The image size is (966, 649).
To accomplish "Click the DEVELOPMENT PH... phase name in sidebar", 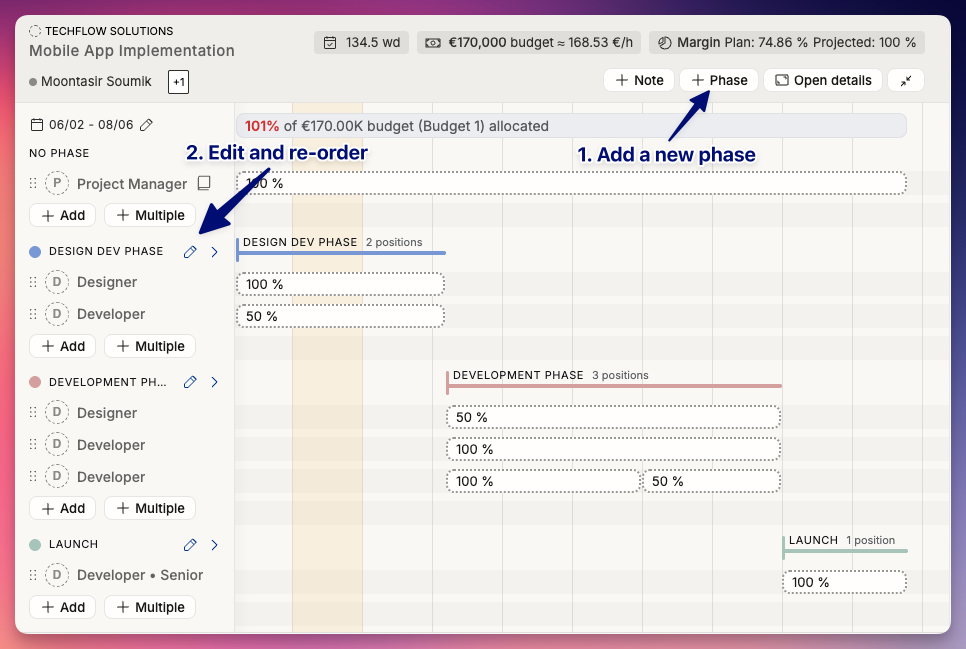I will [108, 382].
